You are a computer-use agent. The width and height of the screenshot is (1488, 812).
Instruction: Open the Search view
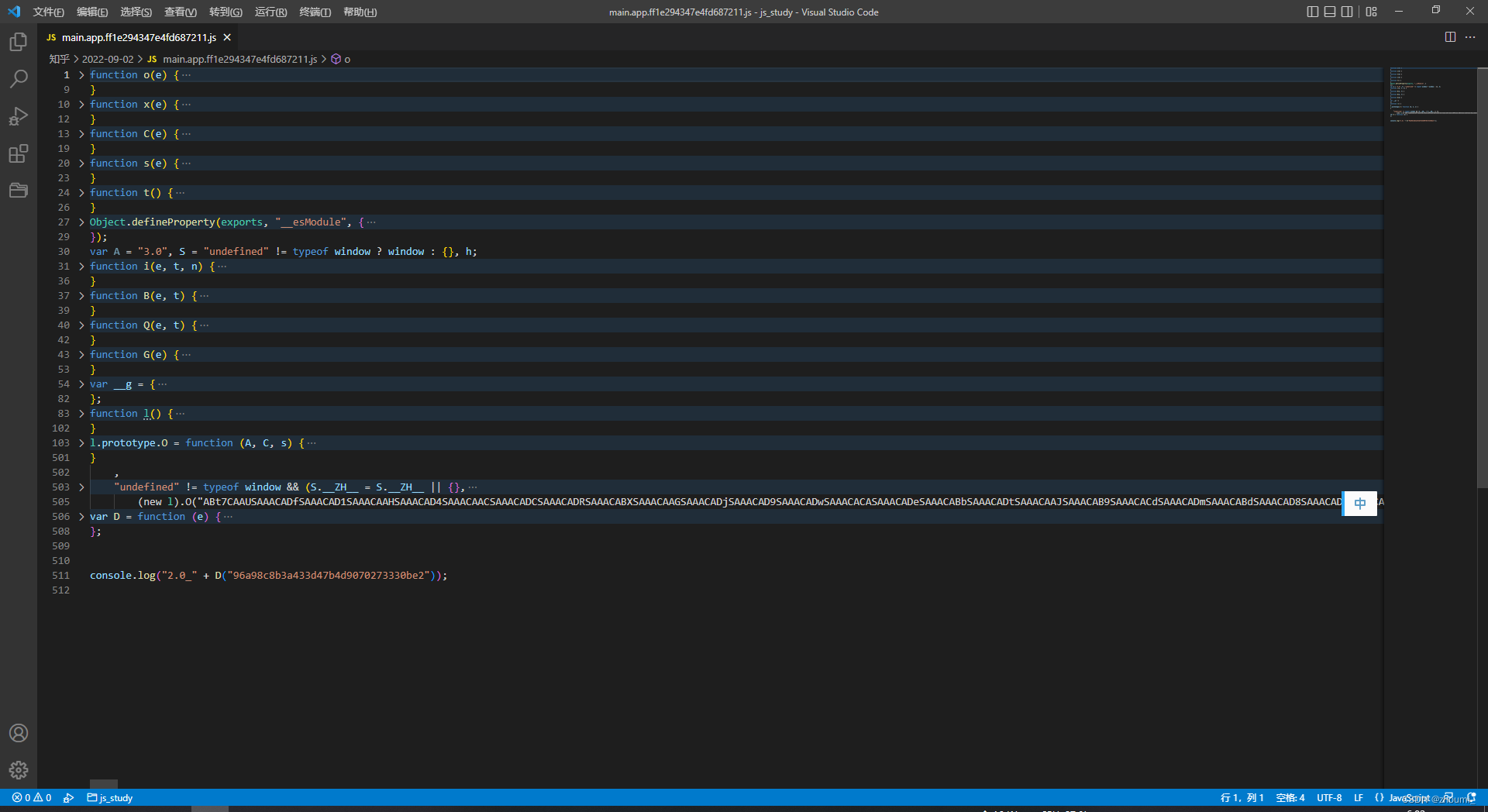19,79
